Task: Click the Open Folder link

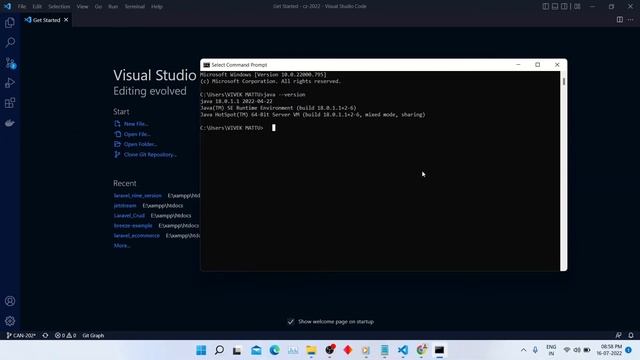Action: (140, 144)
